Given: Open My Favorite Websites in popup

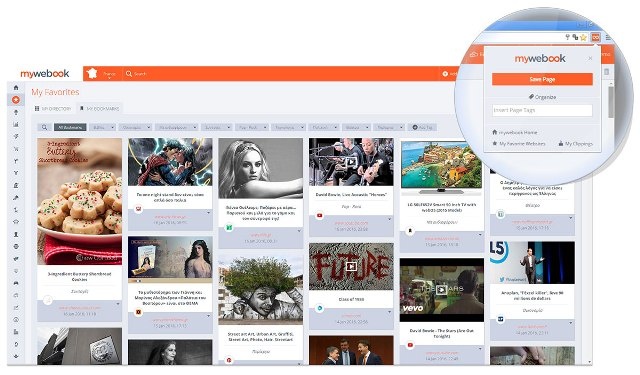Looking at the screenshot, I should tap(519, 144).
